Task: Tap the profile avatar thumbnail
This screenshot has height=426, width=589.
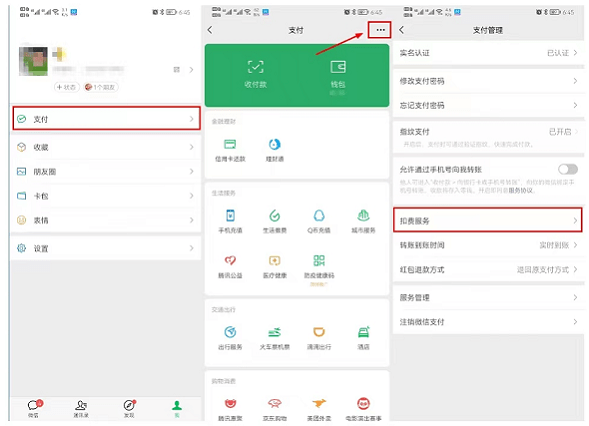Action: [33, 61]
